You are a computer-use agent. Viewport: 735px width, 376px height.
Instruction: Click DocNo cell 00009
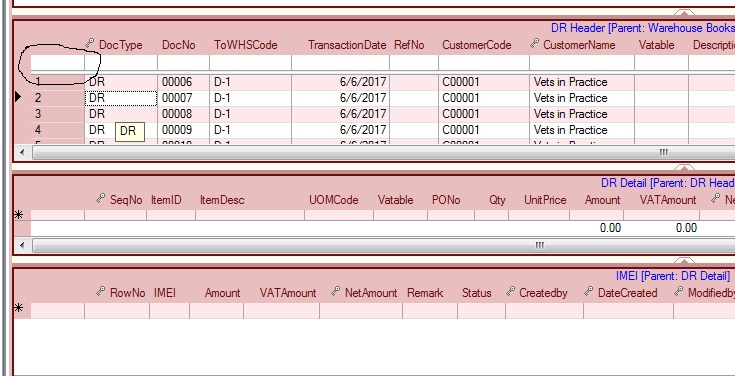pos(183,130)
